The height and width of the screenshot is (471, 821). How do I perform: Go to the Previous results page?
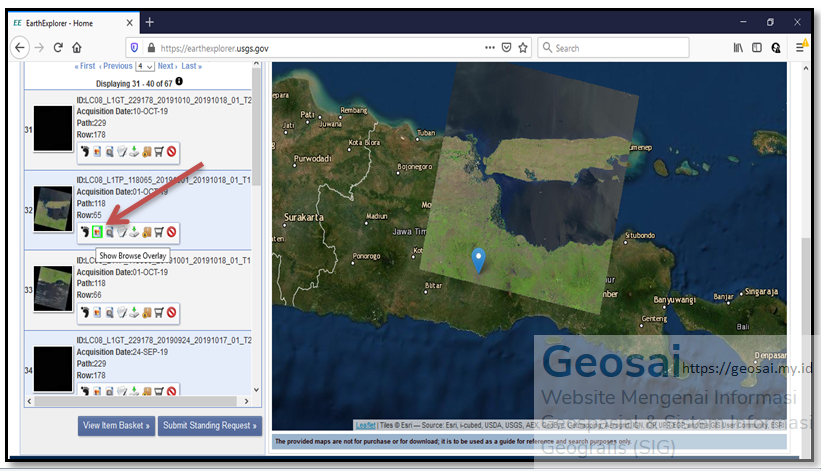click(x=116, y=66)
